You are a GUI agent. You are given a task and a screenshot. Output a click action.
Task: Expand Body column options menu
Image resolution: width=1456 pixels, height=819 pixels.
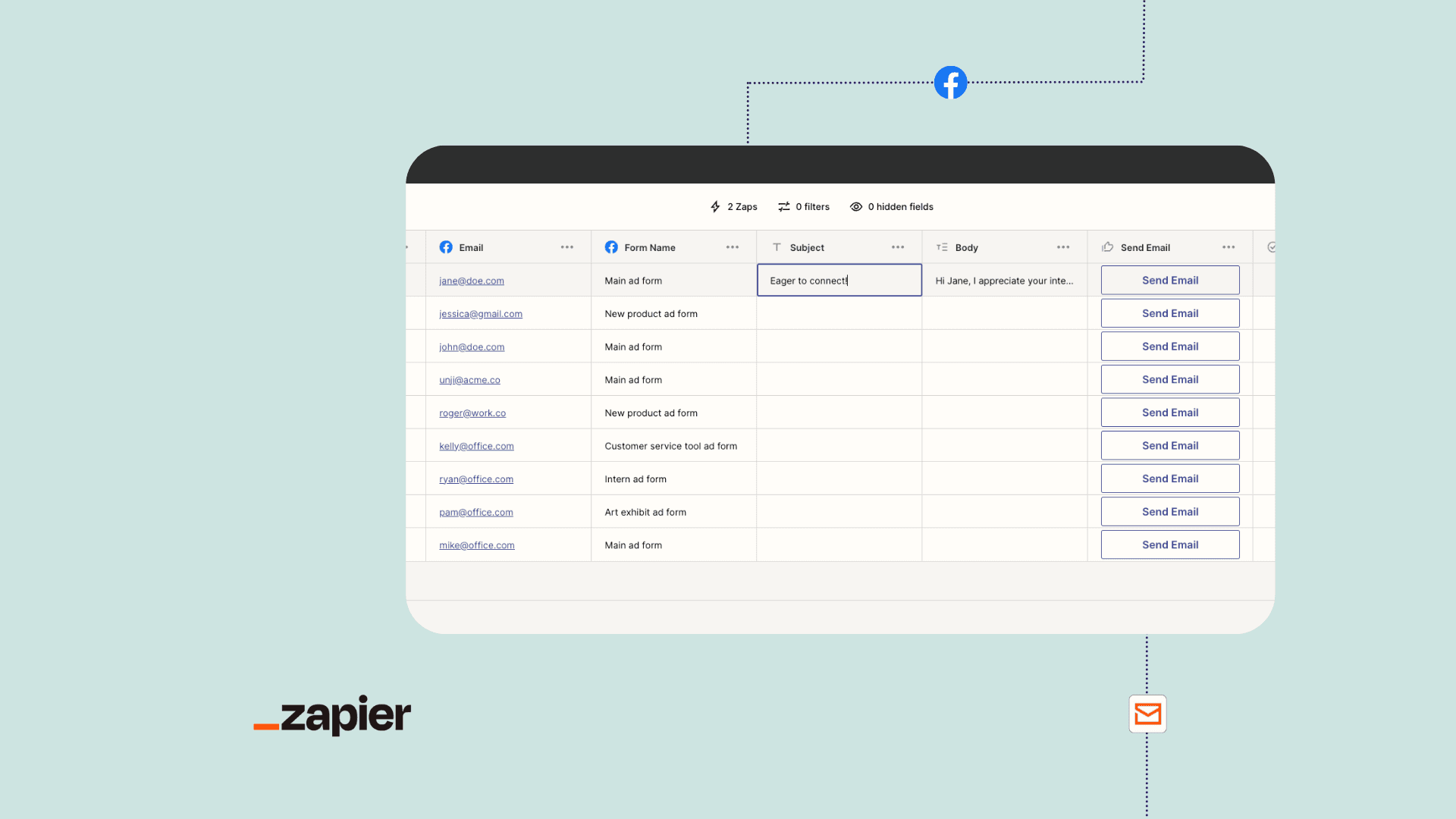[1064, 247]
